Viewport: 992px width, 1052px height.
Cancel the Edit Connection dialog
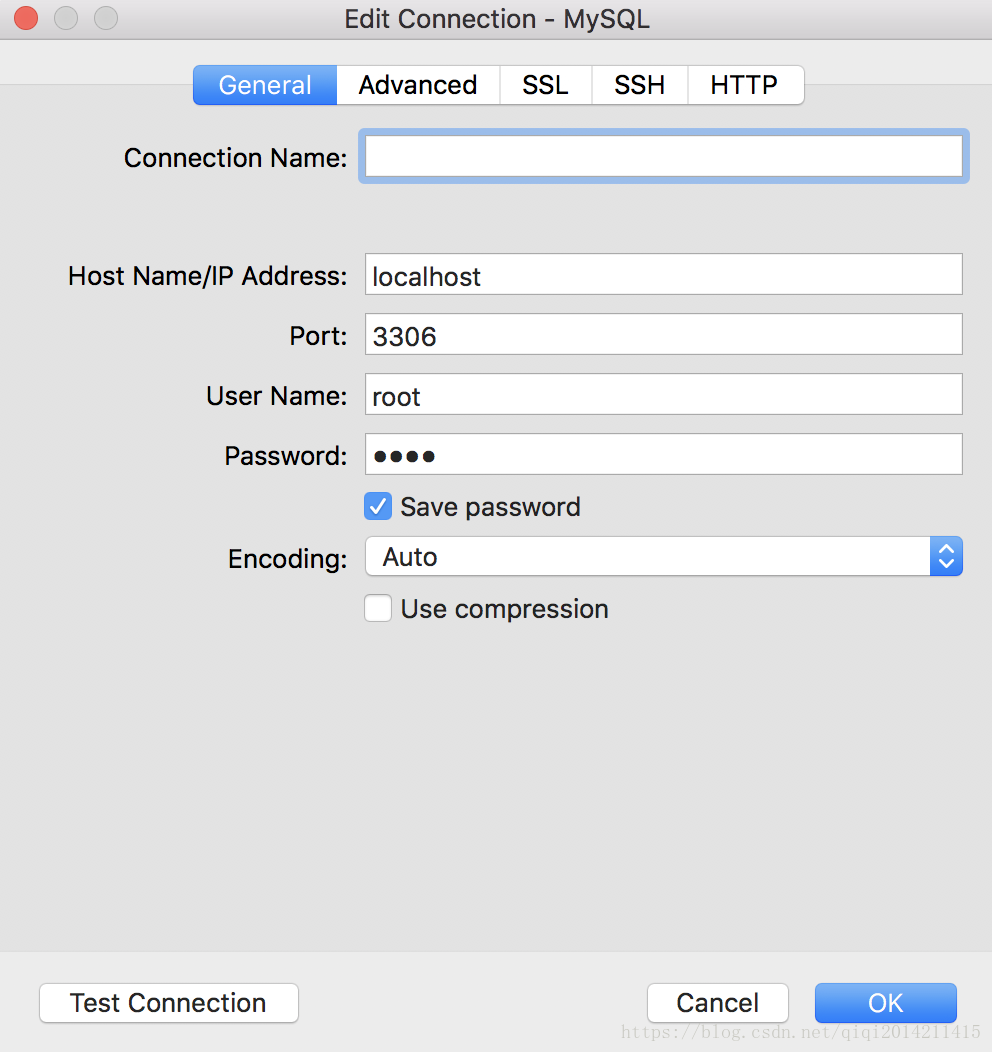tap(718, 1003)
